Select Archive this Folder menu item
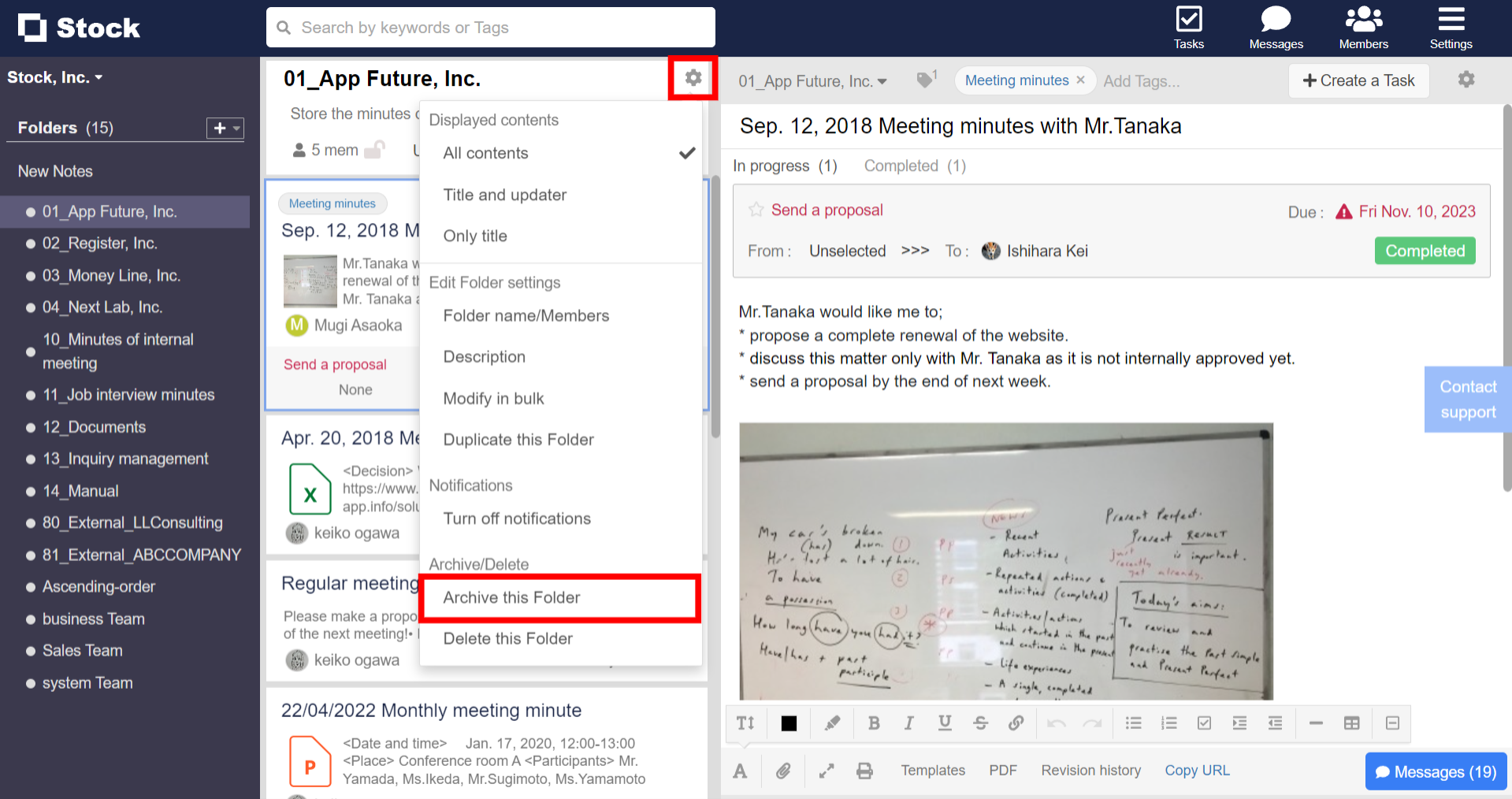Screen dimensions: 1512x799 (511, 597)
